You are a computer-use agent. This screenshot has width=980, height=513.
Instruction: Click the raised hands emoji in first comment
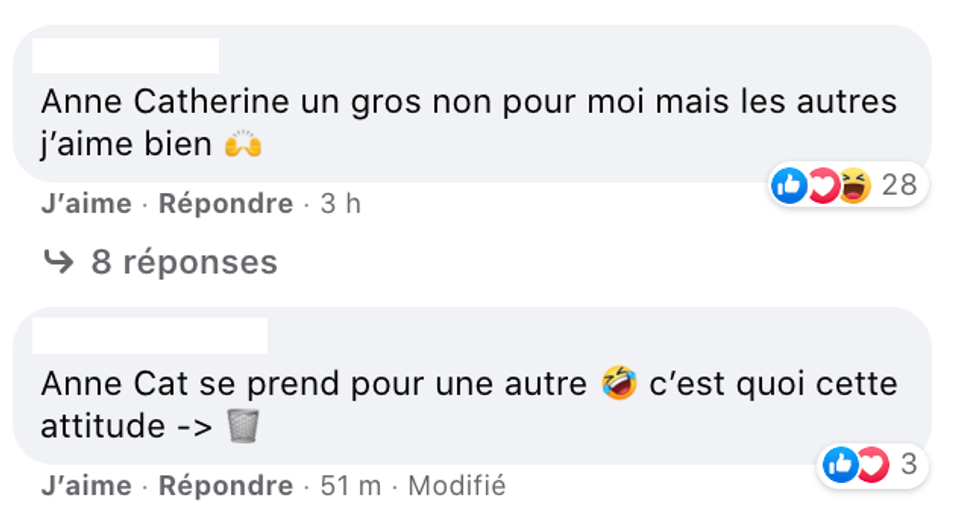243,145
